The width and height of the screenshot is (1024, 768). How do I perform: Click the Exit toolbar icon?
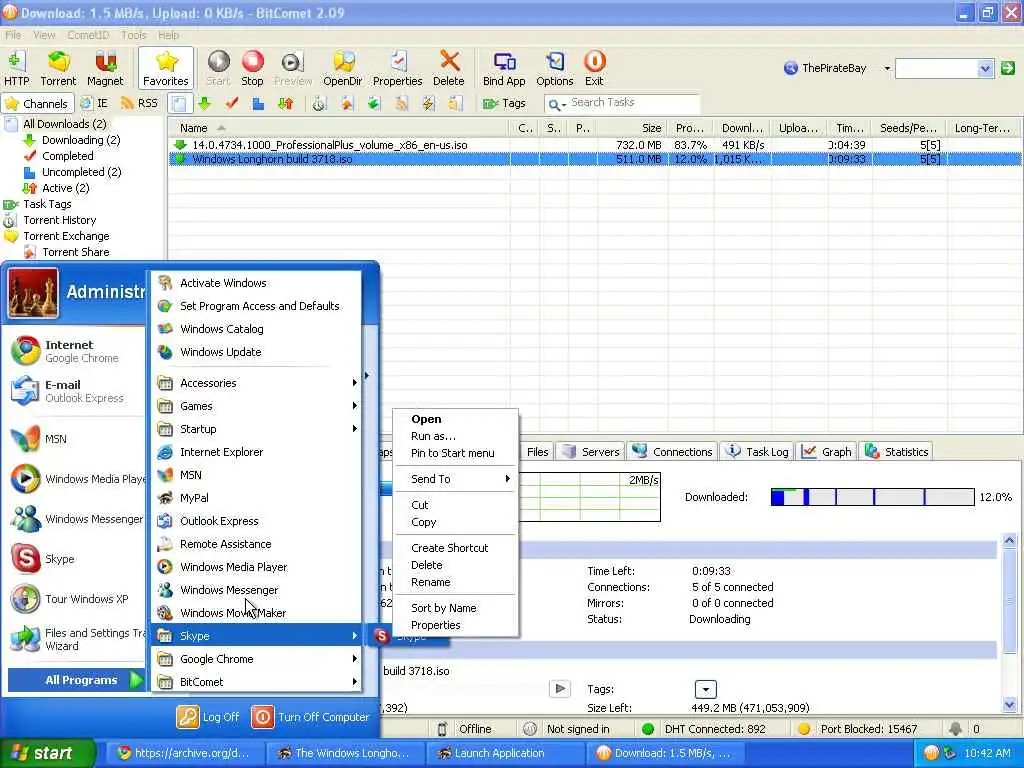[x=594, y=68]
